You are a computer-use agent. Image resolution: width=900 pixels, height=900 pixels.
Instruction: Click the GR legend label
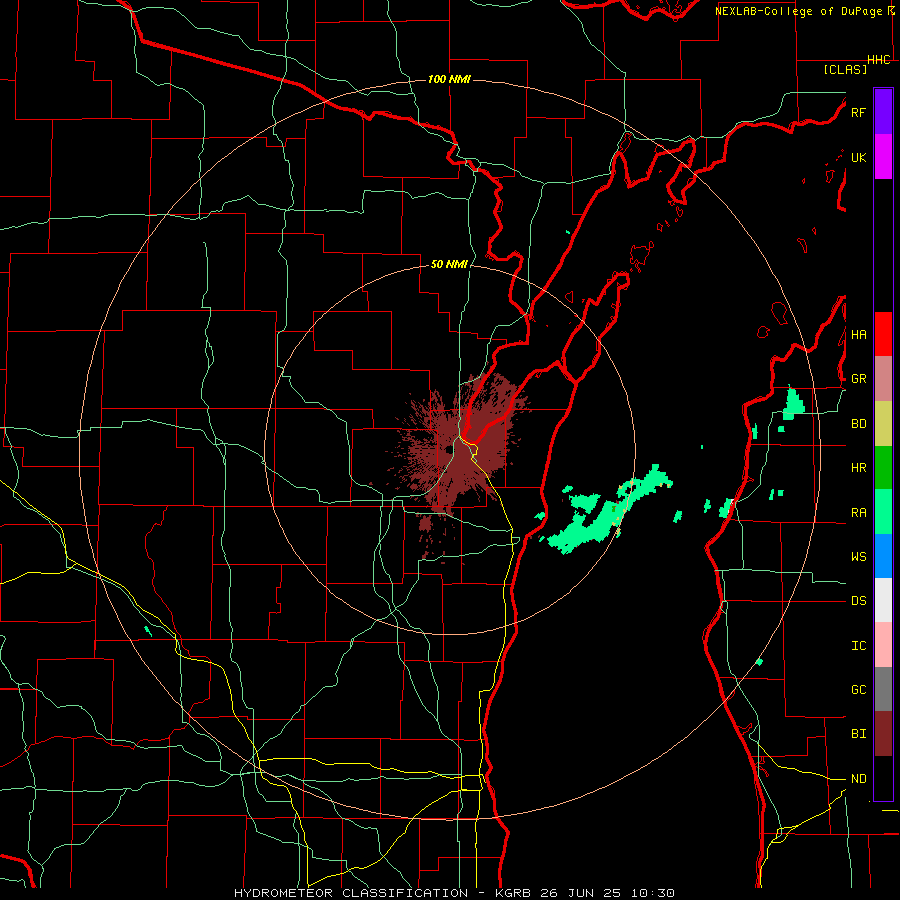pyautogui.click(x=858, y=379)
